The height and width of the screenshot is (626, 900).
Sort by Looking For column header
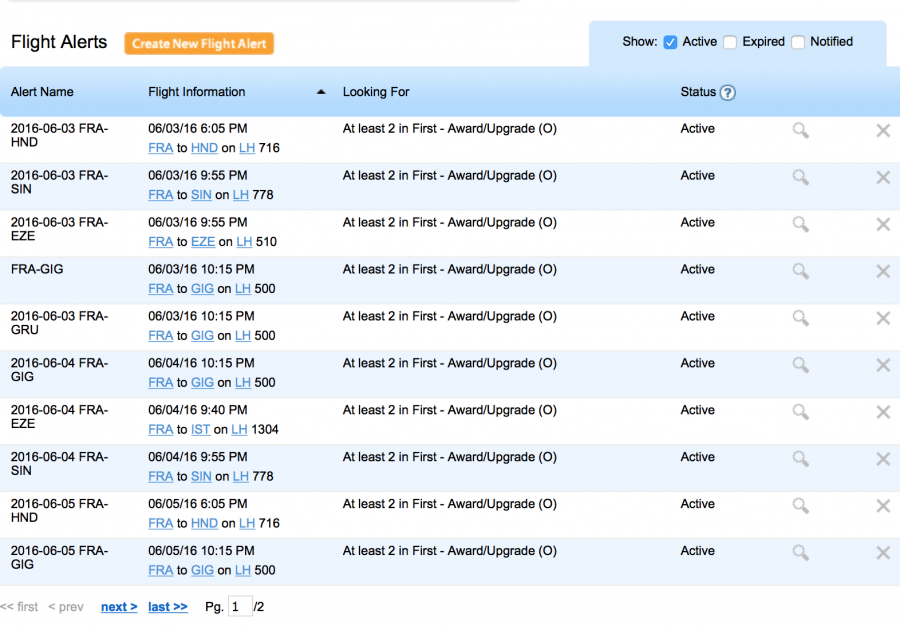click(376, 92)
